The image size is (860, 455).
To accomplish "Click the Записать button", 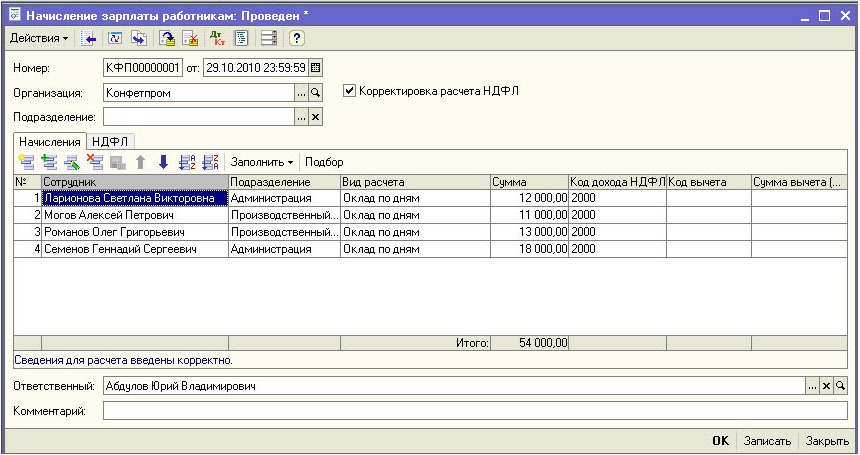I will click(x=767, y=441).
